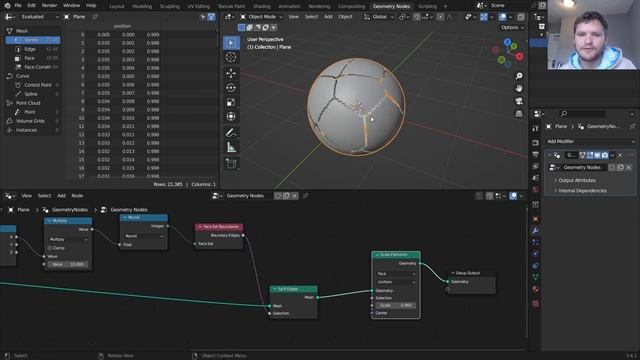This screenshot has width=640, height=360.
Task: Remove the Geometry Nodes modifier with X
Action: (x=620, y=155)
